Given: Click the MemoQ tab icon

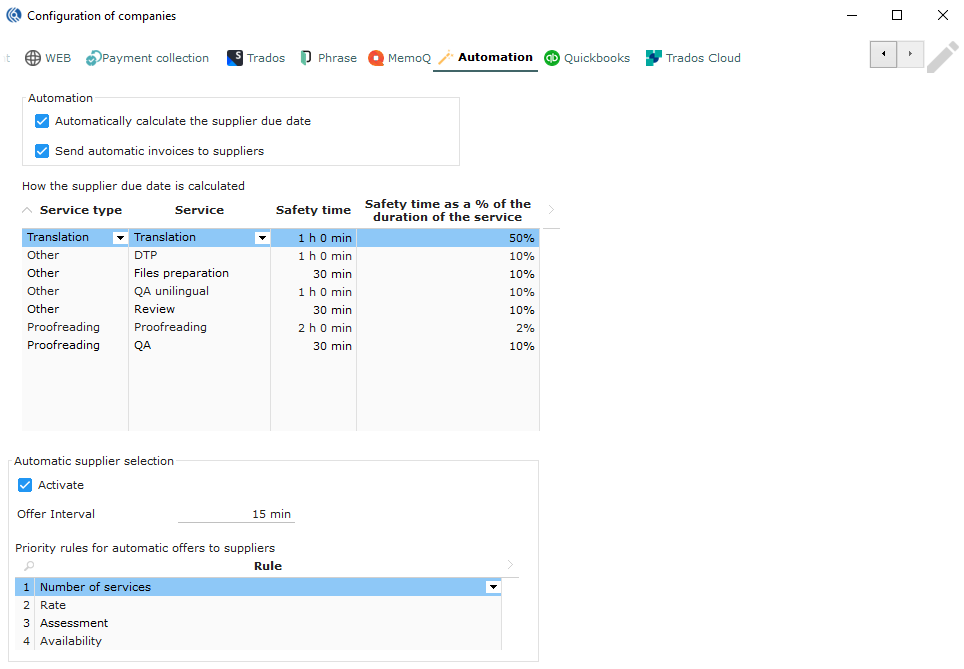Looking at the screenshot, I should coord(376,58).
